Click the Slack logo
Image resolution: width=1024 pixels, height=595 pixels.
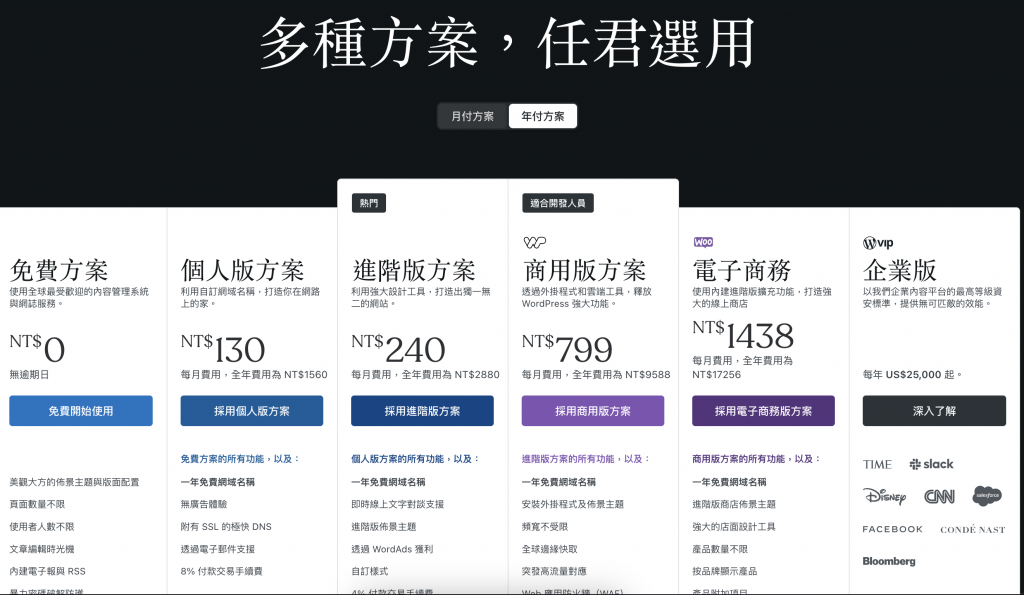[x=931, y=464]
